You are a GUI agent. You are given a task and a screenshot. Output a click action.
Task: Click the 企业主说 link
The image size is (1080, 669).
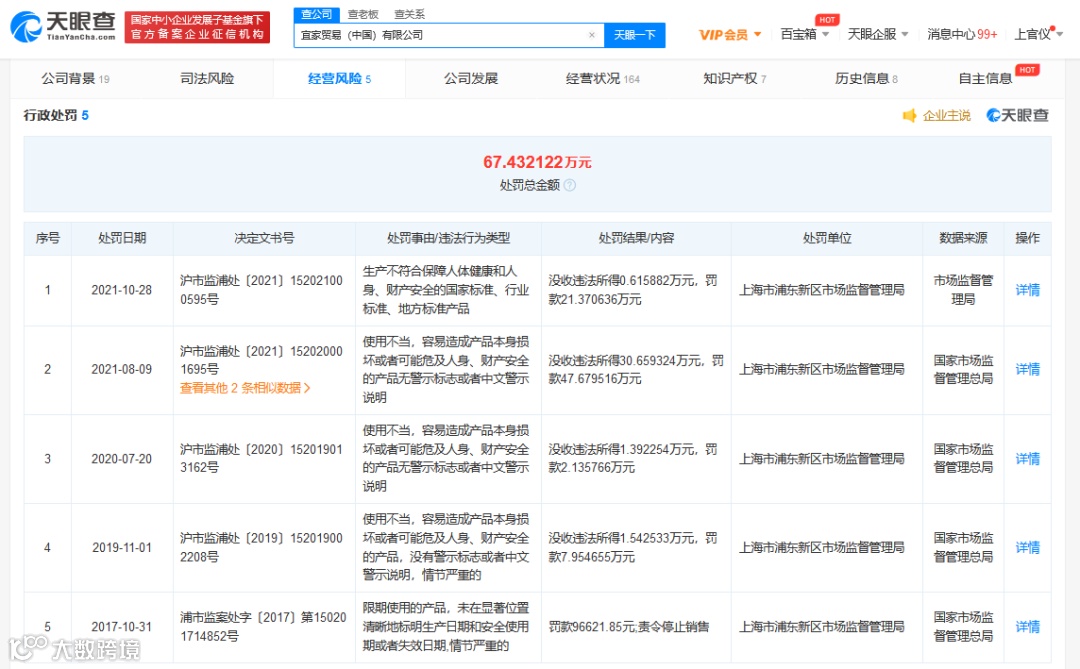946,116
